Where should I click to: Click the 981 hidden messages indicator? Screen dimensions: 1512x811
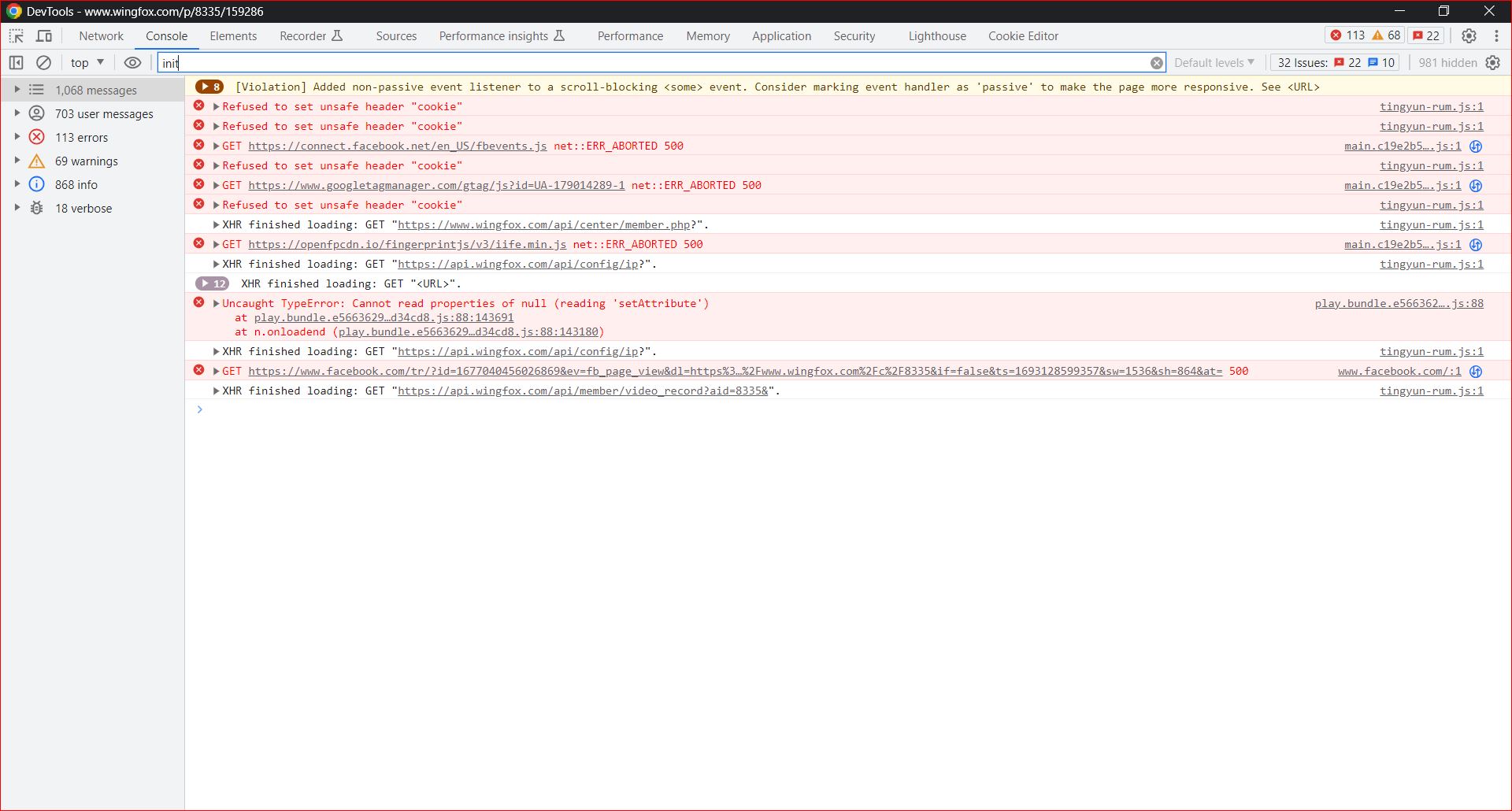(x=1447, y=63)
